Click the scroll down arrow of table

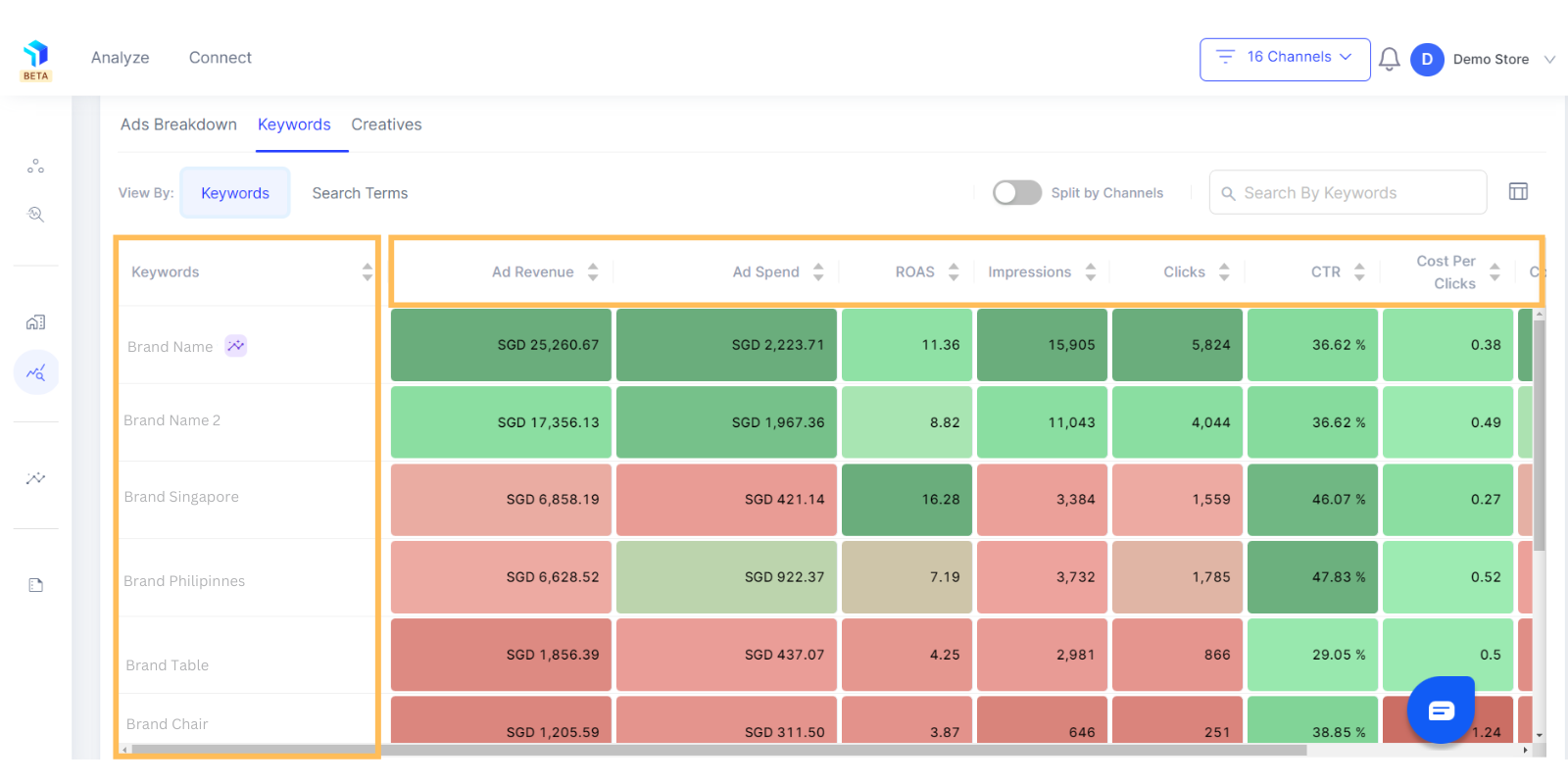(x=1540, y=735)
